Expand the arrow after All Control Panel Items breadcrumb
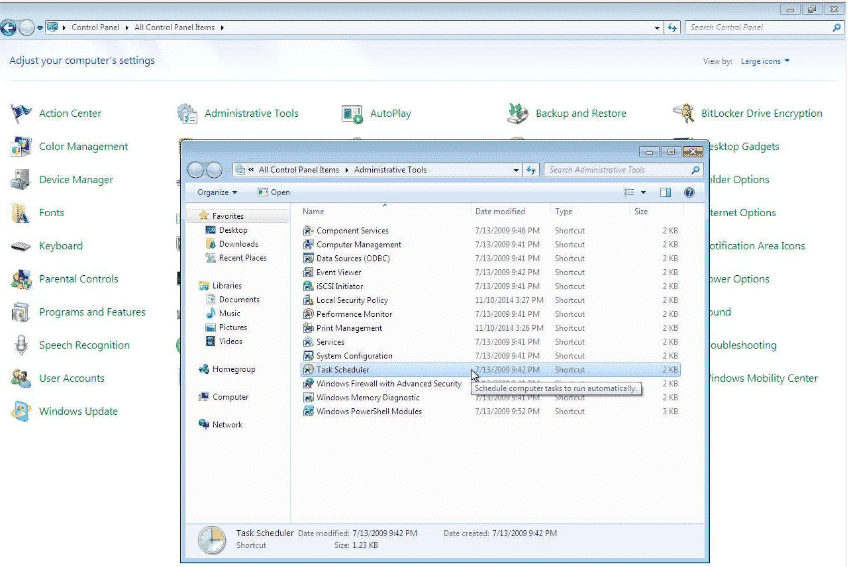The image size is (855, 567). click(x=222, y=27)
